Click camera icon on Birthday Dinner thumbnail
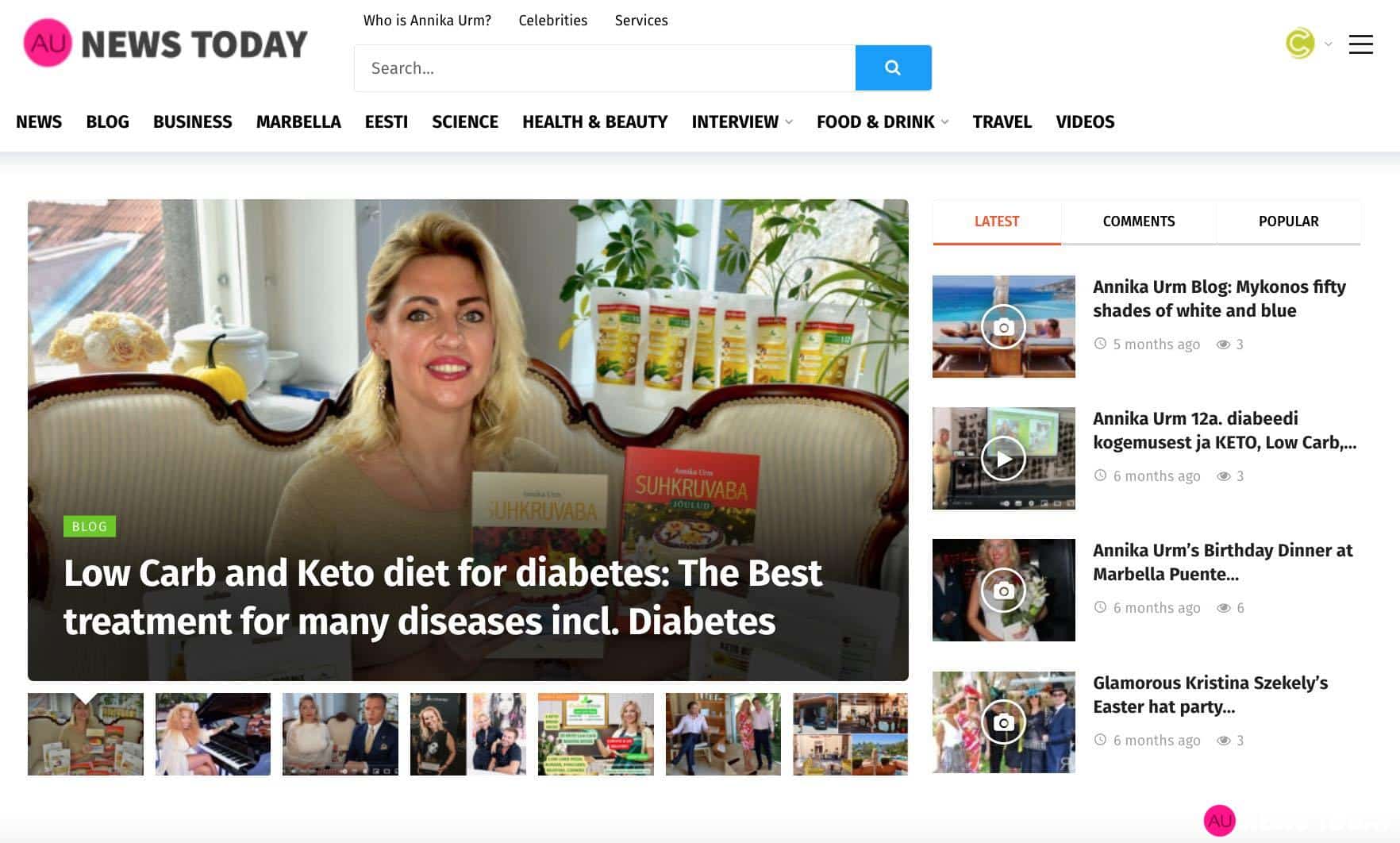1400x843 pixels. click(1003, 591)
